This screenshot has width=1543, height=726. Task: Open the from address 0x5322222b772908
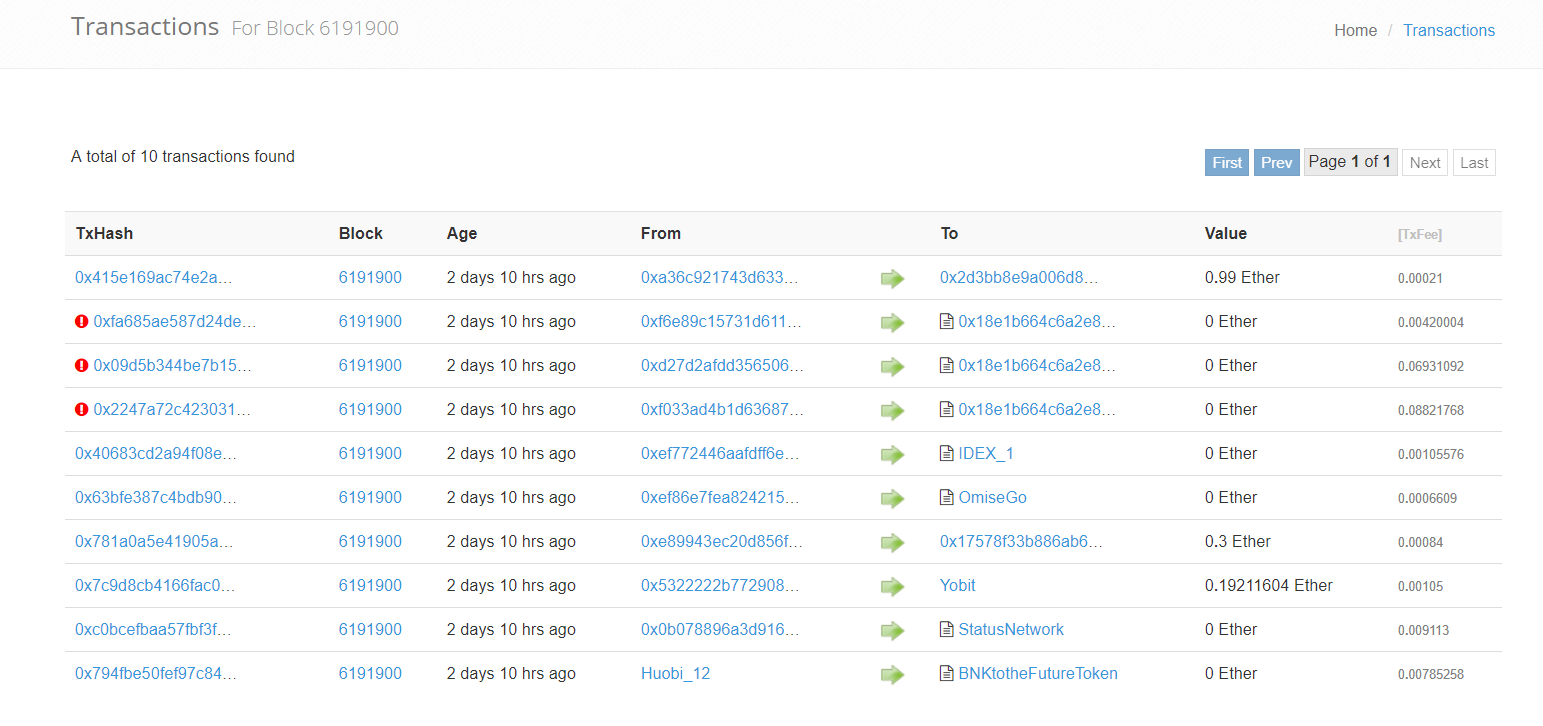(x=720, y=586)
